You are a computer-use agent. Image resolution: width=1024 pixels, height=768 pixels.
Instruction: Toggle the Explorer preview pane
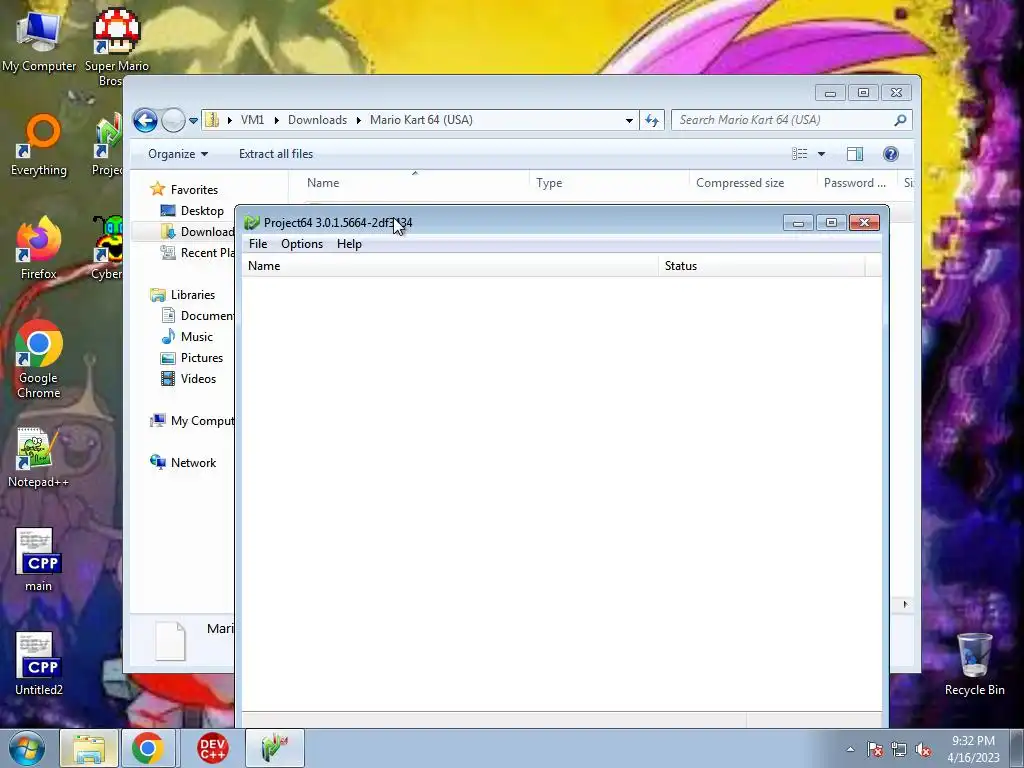pos(855,154)
